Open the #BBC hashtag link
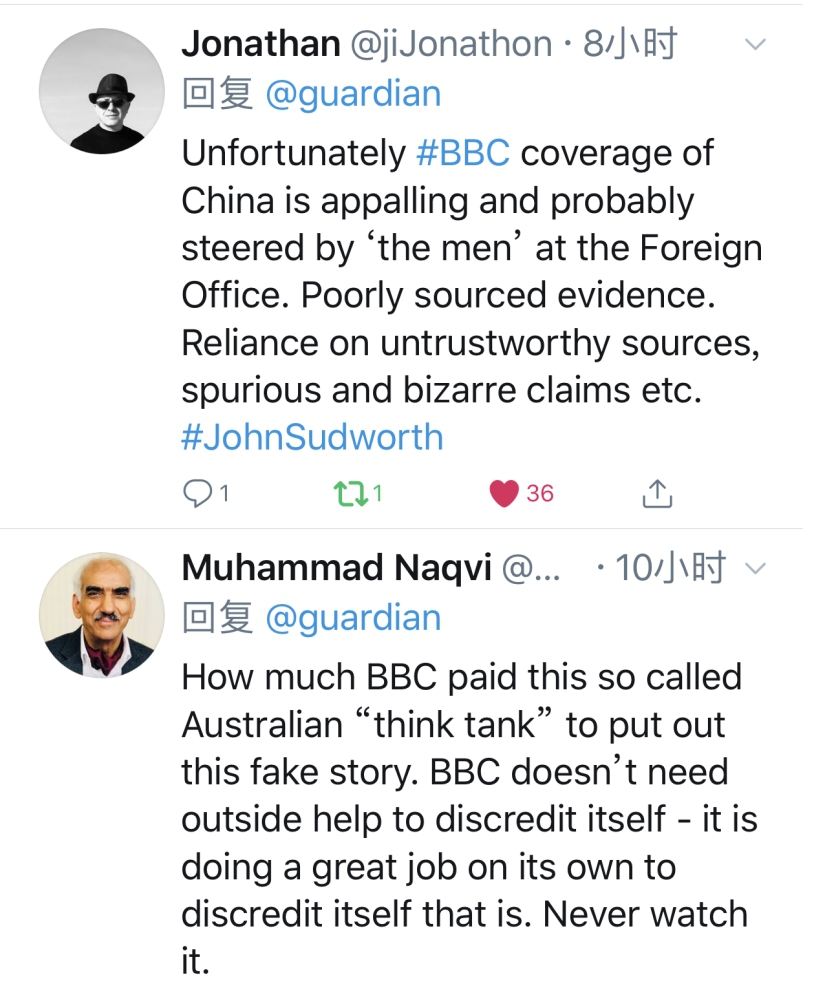The image size is (836, 994). 462,153
